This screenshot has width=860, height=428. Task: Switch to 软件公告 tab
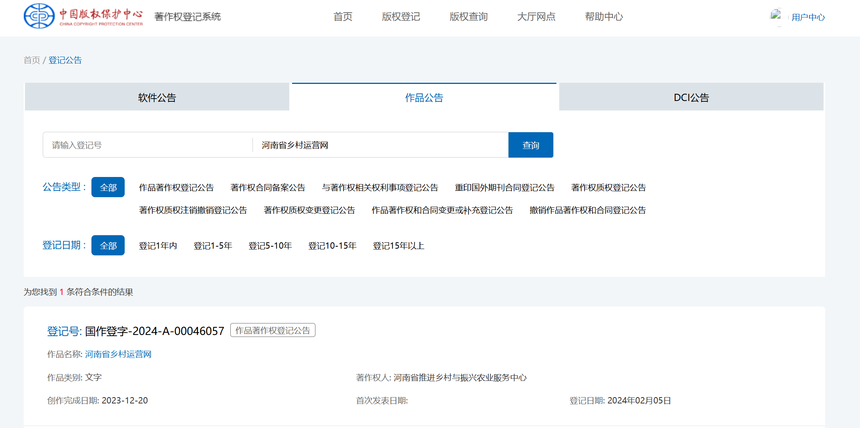click(x=157, y=97)
